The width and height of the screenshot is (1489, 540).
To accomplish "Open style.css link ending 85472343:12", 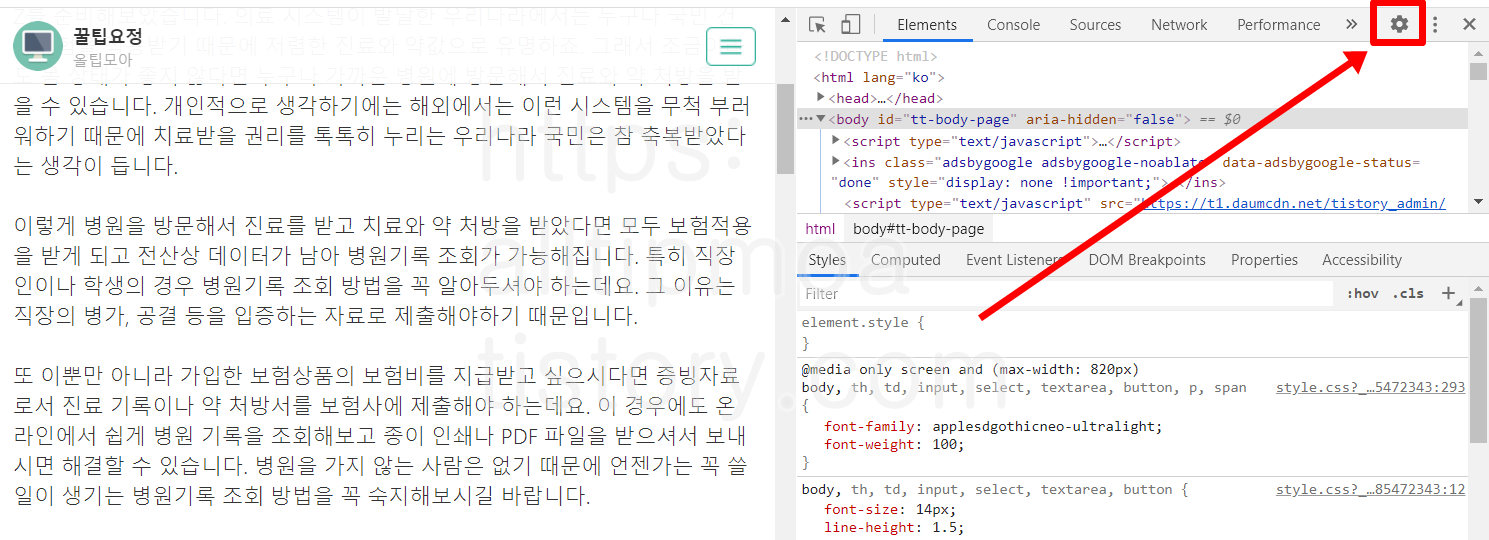I will pos(1370,490).
